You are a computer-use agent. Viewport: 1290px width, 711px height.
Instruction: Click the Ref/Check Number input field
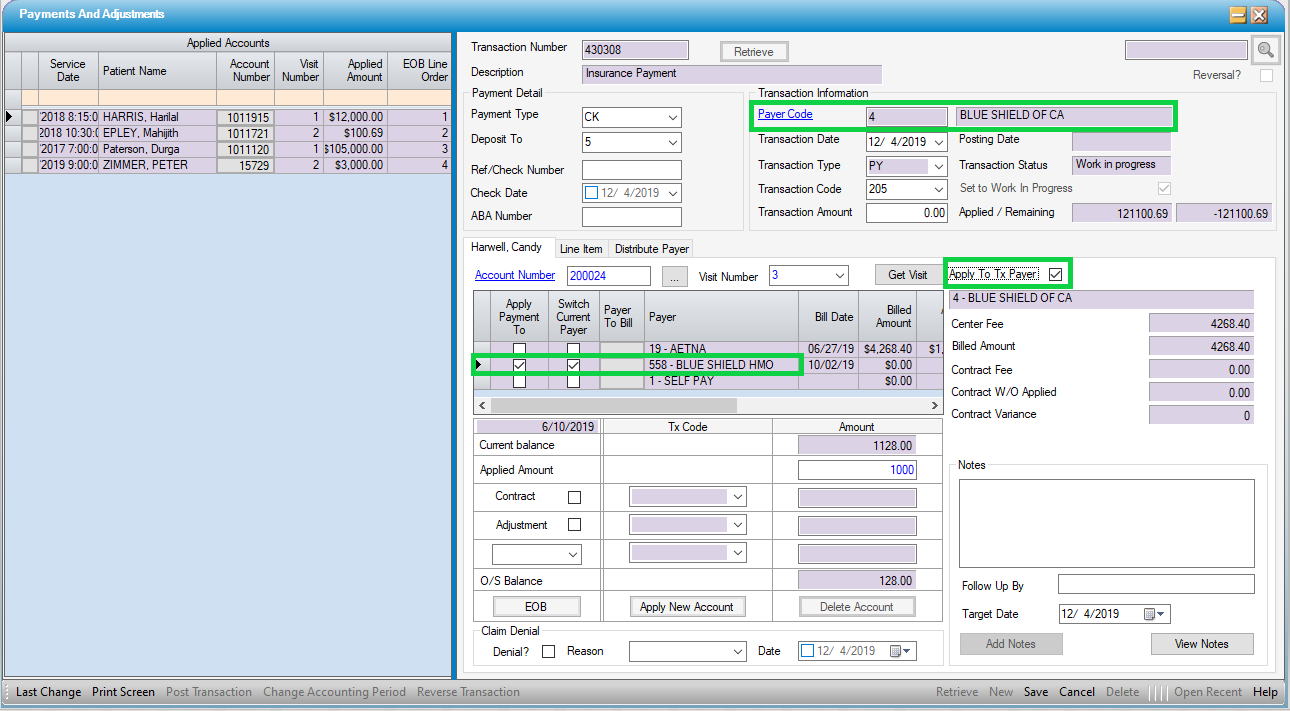pos(631,170)
